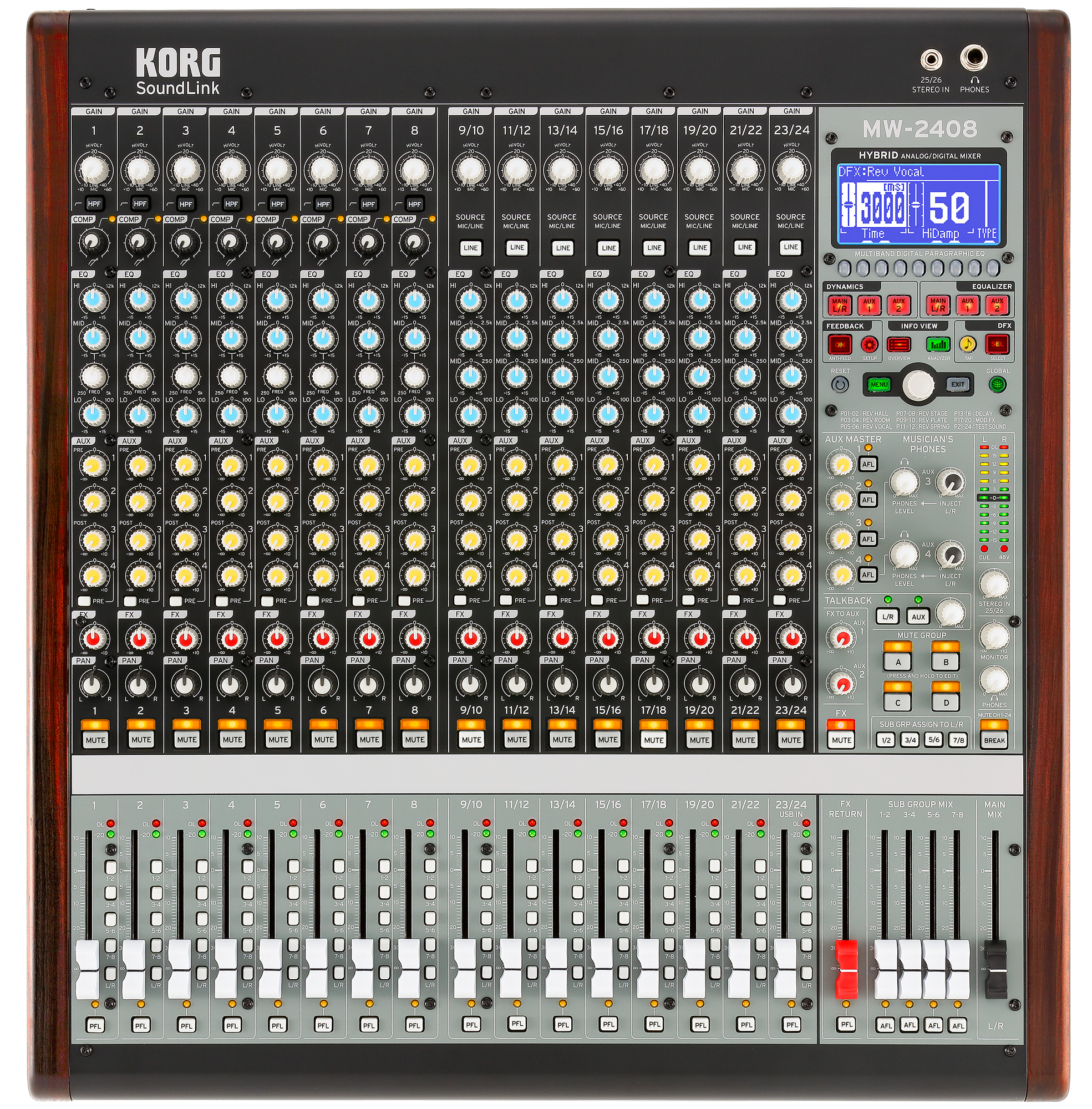Click the blue LCD display screen
Image resolution: width=1092 pixels, height=1109 pixels.
click(x=918, y=204)
